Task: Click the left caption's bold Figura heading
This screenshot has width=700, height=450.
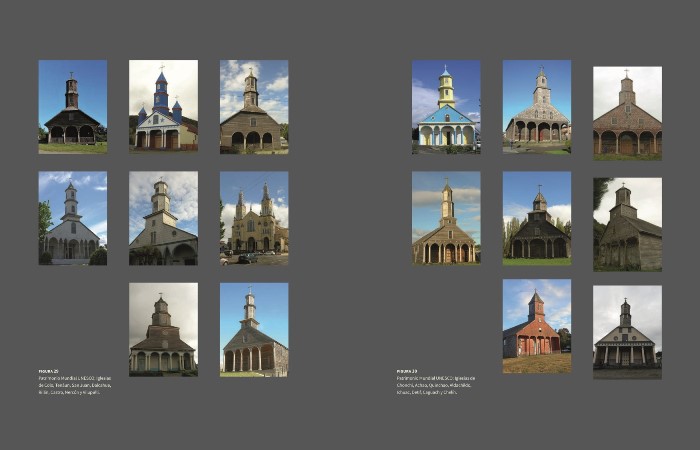Action: point(49,371)
